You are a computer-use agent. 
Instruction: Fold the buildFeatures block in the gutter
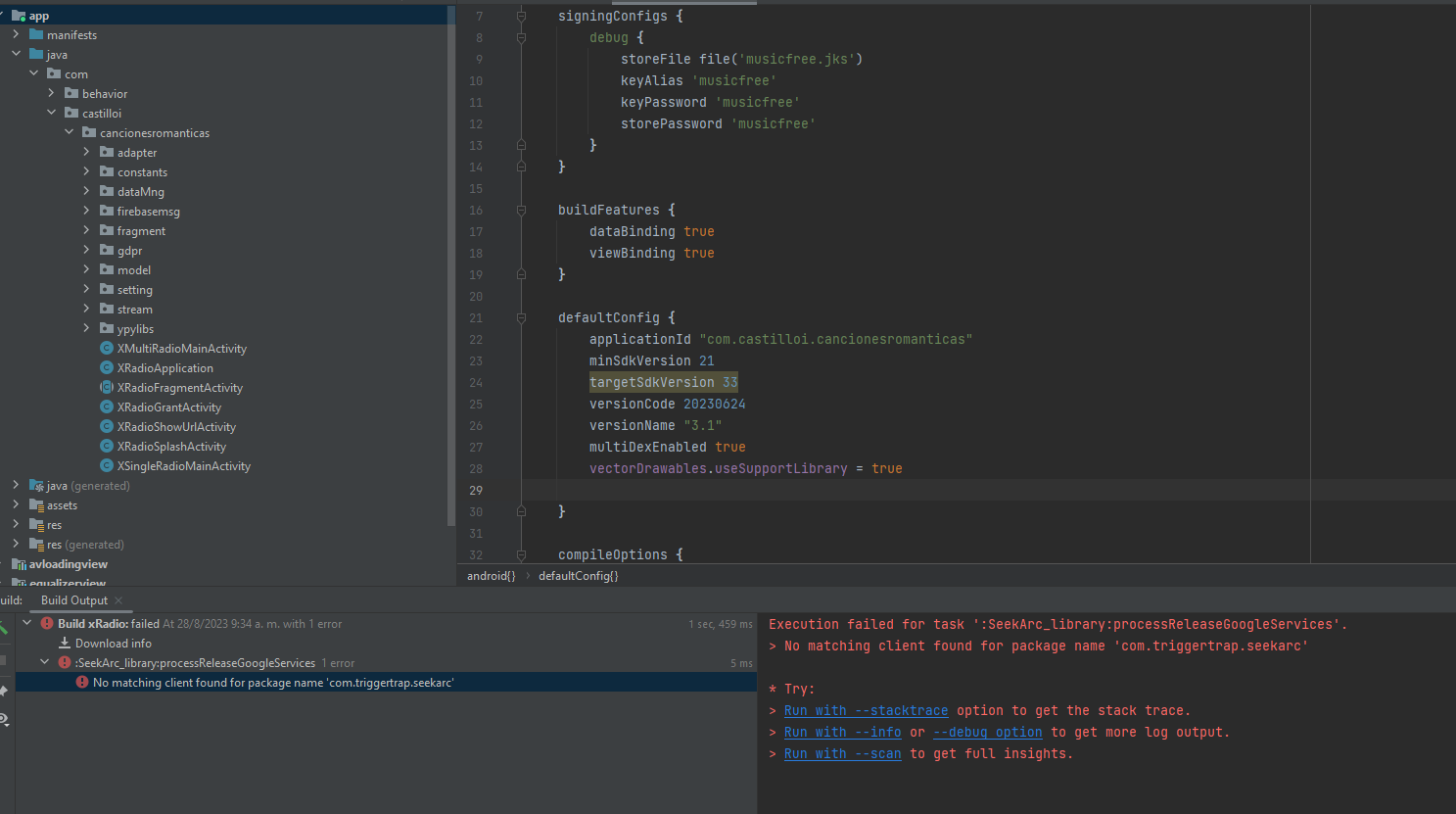[521, 210]
